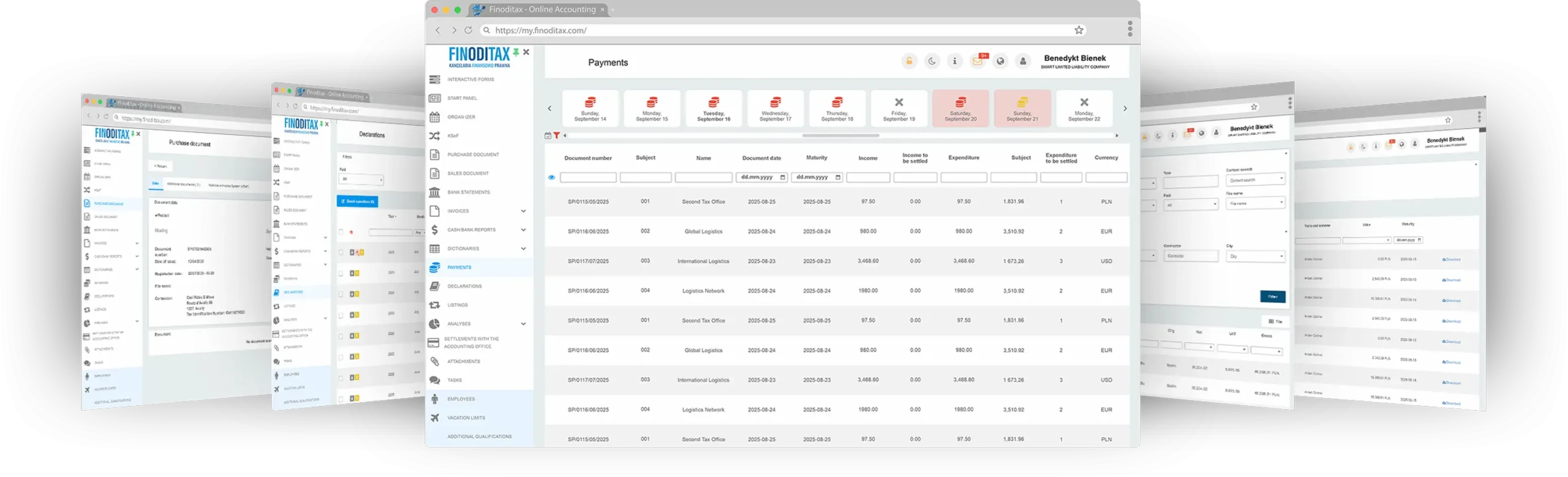Open the Organizer calendar icon

tap(435, 117)
